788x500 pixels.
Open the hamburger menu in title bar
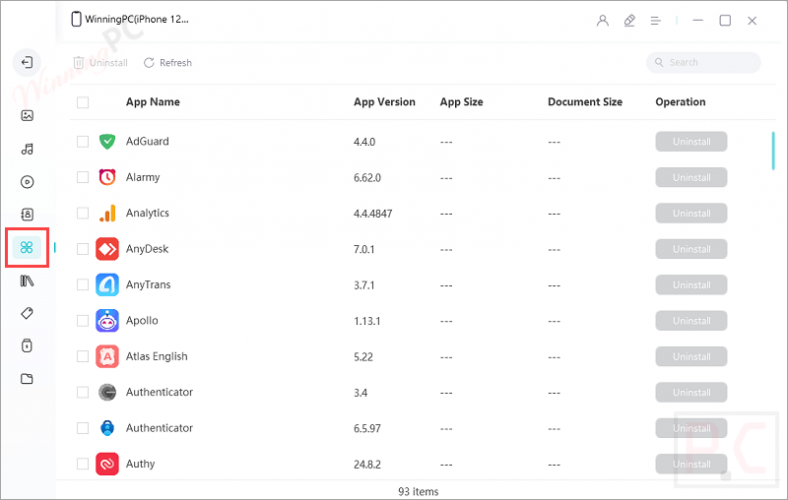coord(656,20)
